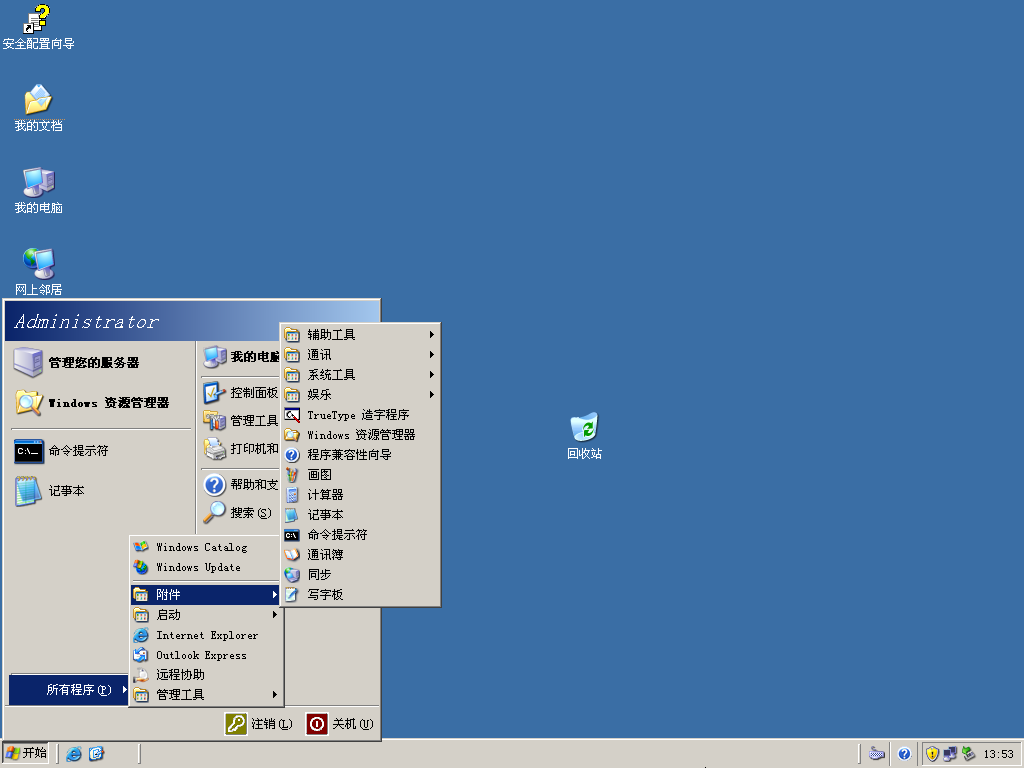Expand the 娱乐 submenu

[360, 394]
